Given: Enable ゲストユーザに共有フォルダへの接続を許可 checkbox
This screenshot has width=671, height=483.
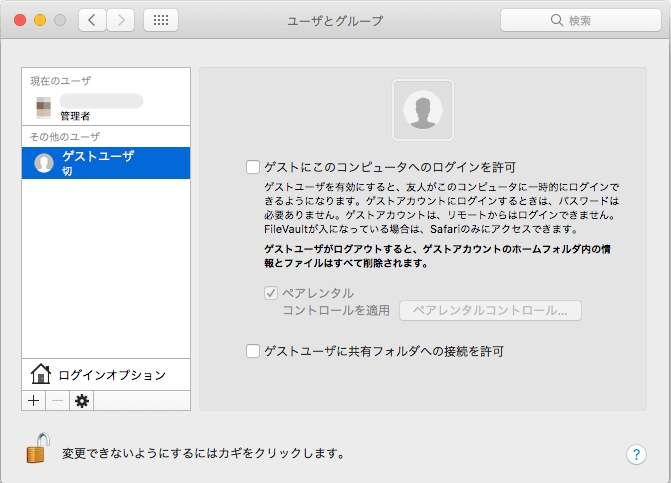Looking at the screenshot, I should (x=253, y=351).
